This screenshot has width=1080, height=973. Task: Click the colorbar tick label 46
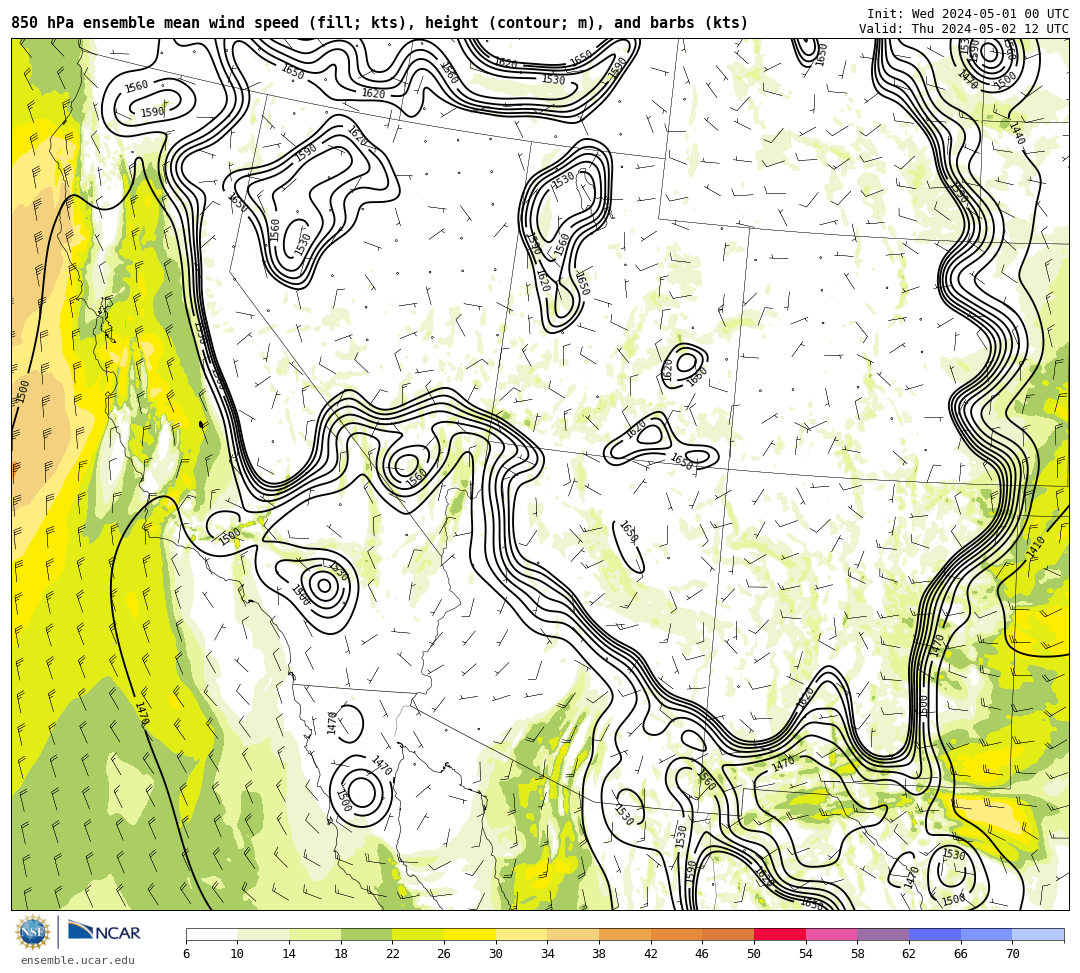pyautogui.click(x=703, y=954)
